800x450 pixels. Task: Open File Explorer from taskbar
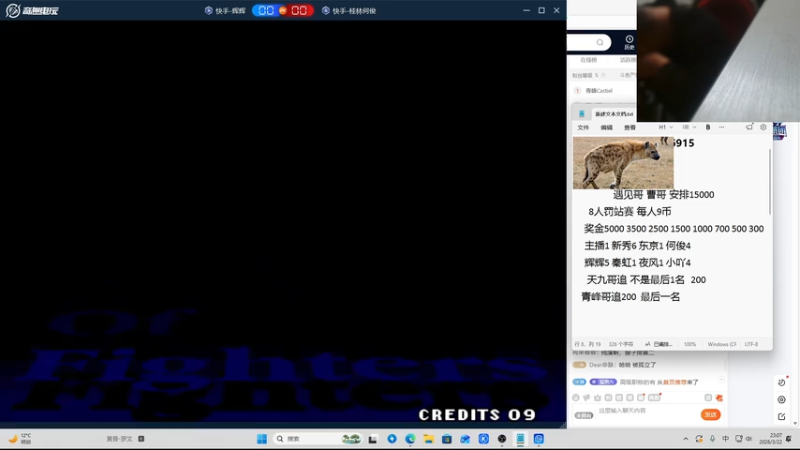[429, 439]
